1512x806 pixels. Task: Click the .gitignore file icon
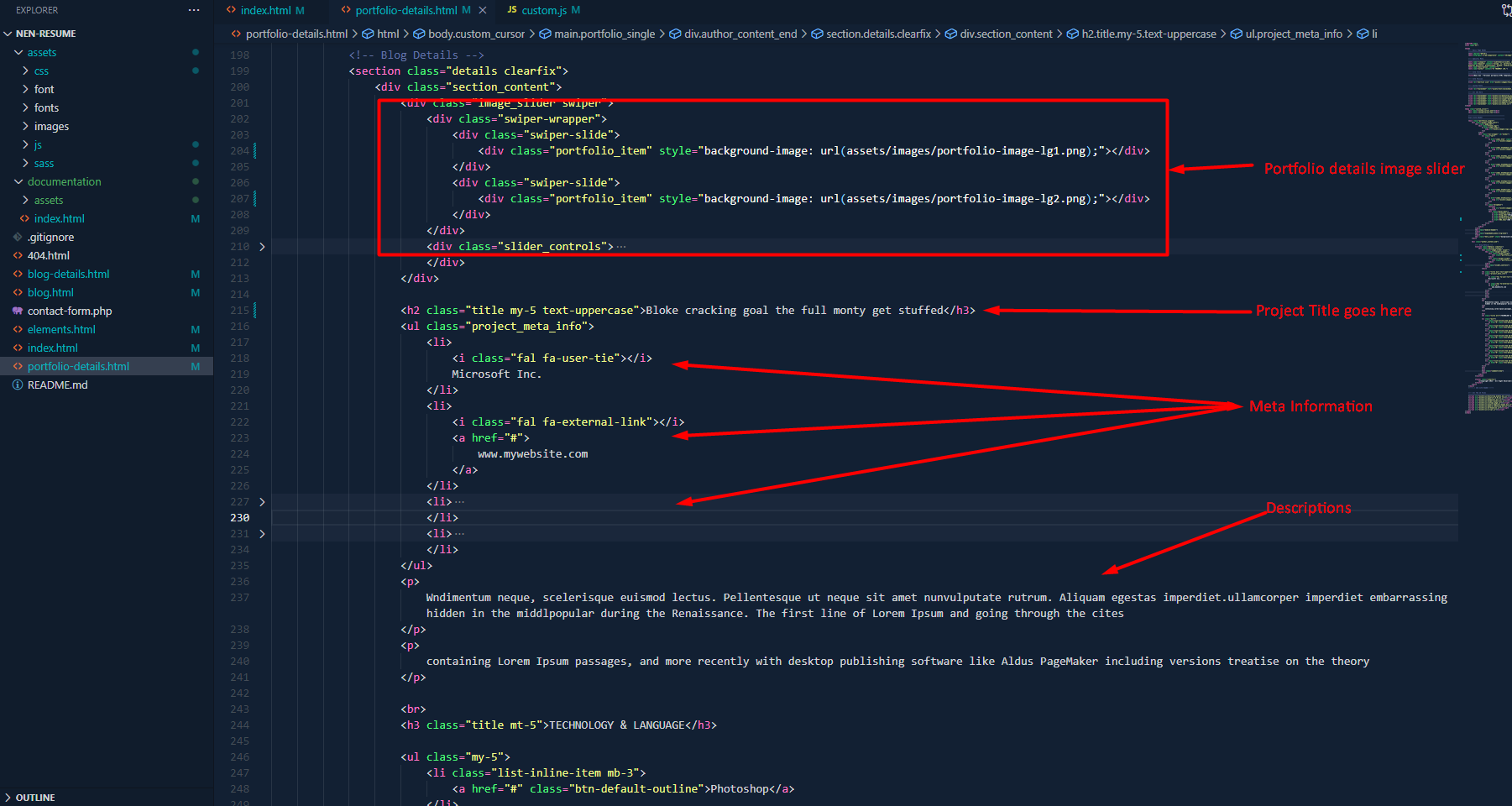tap(18, 237)
